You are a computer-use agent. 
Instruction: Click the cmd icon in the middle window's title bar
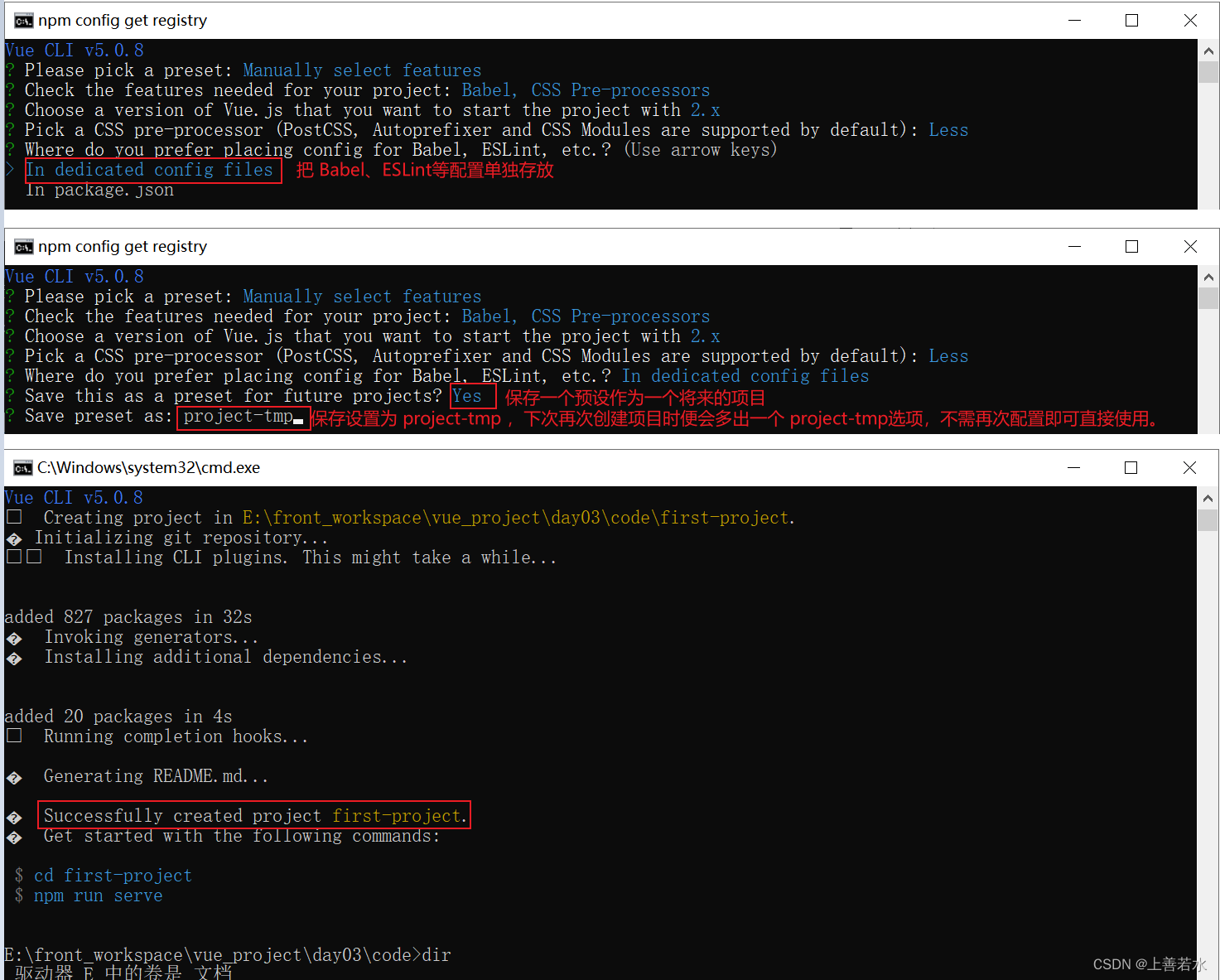point(23,247)
